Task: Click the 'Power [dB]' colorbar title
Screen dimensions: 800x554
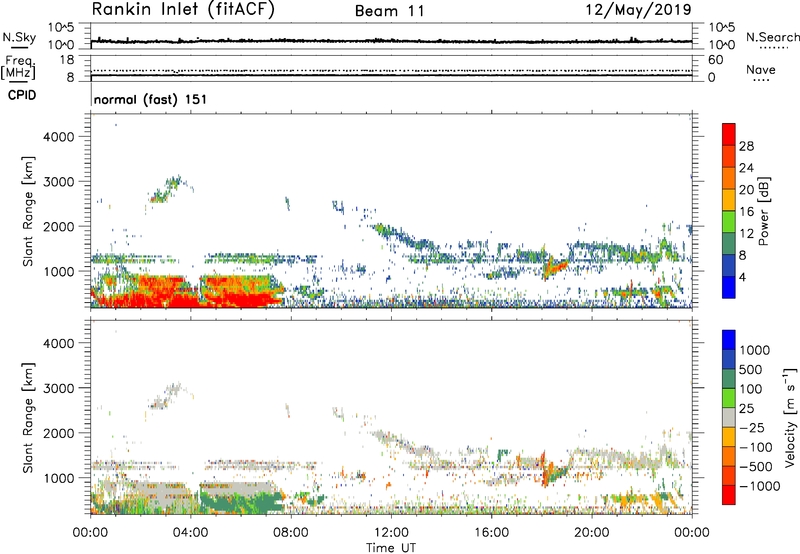Action: pyautogui.click(x=763, y=211)
